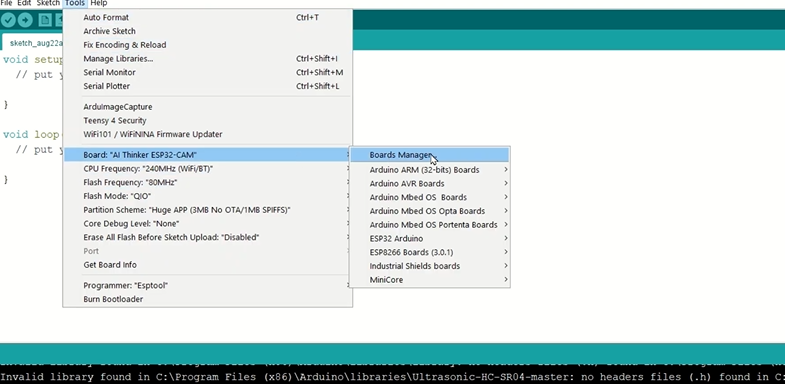Expand Arduino Mbed OS Opta Boards
This screenshot has height=384, width=785.
click(430, 211)
